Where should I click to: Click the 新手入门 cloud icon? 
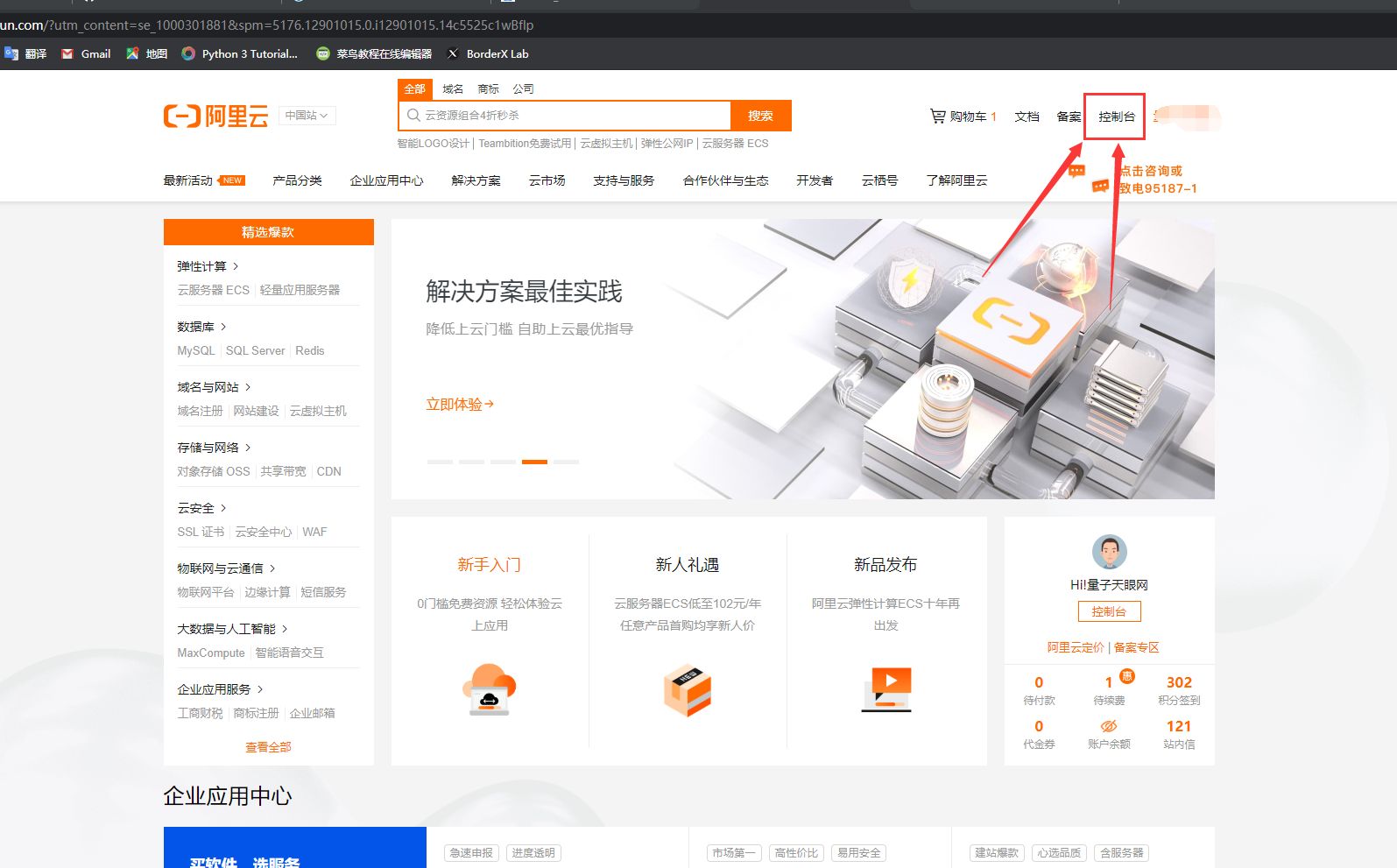(490, 689)
